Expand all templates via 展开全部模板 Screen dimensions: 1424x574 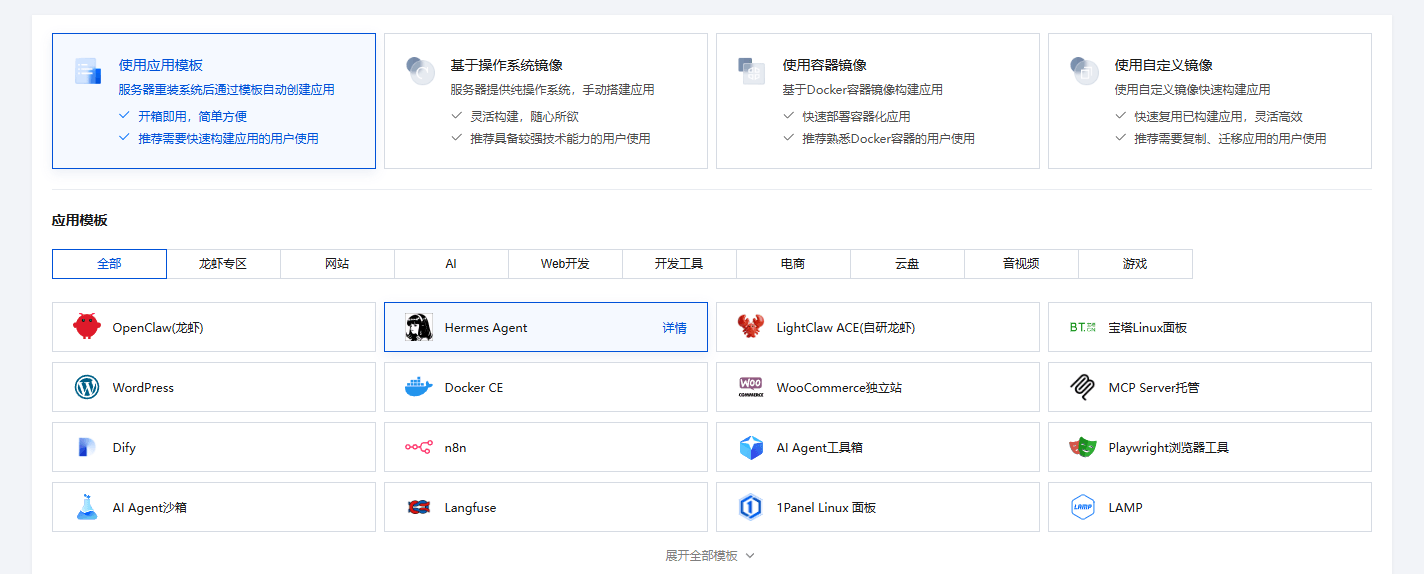click(x=710, y=555)
